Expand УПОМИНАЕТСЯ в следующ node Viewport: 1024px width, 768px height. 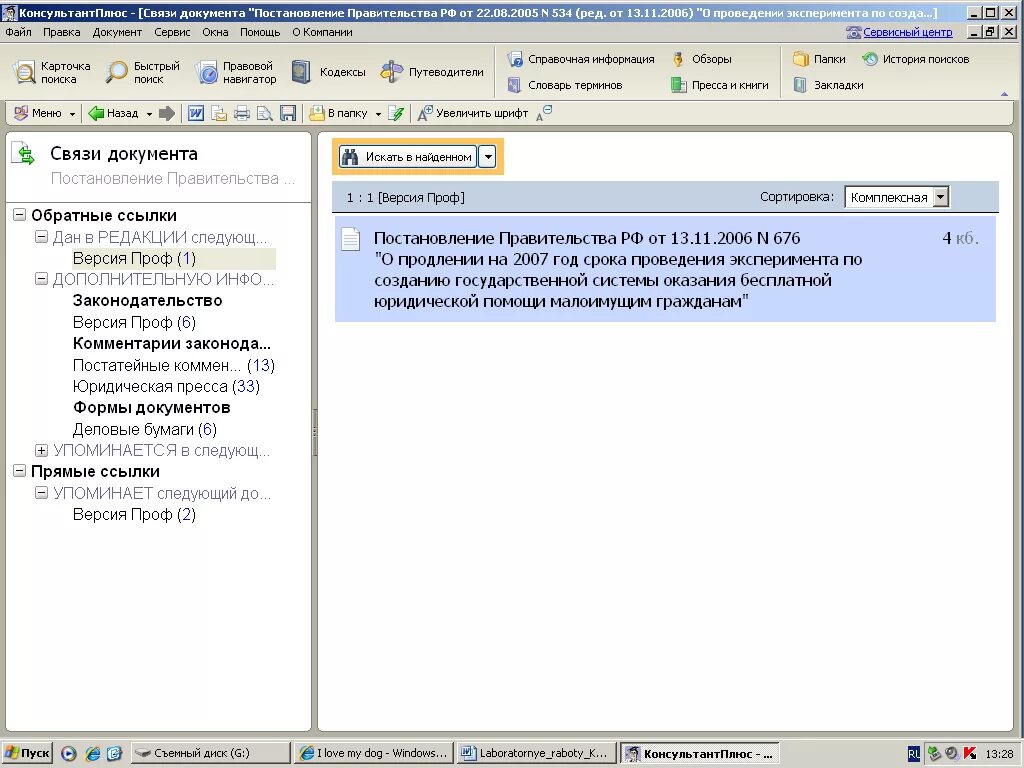(41, 450)
